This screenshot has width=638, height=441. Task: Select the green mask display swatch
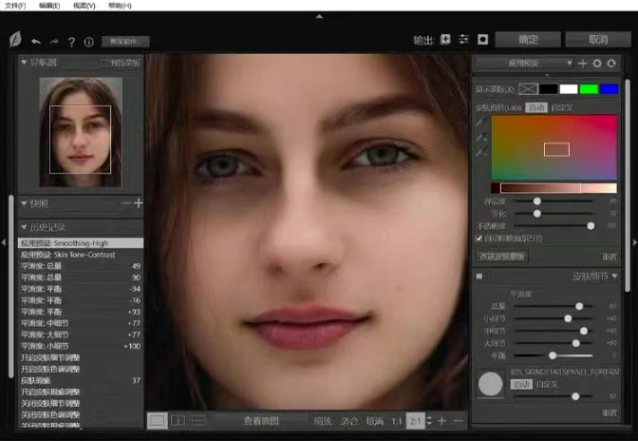tap(589, 89)
